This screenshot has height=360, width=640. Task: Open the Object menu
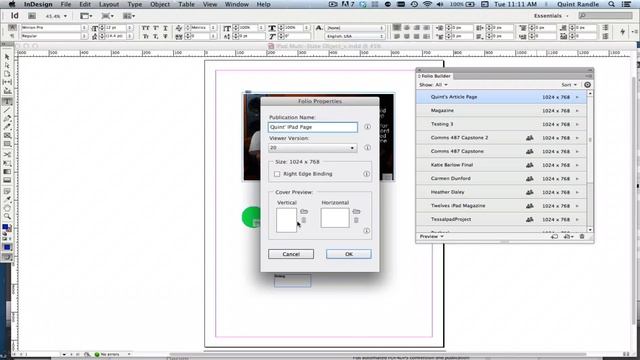pyautogui.click(x=160, y=4)
